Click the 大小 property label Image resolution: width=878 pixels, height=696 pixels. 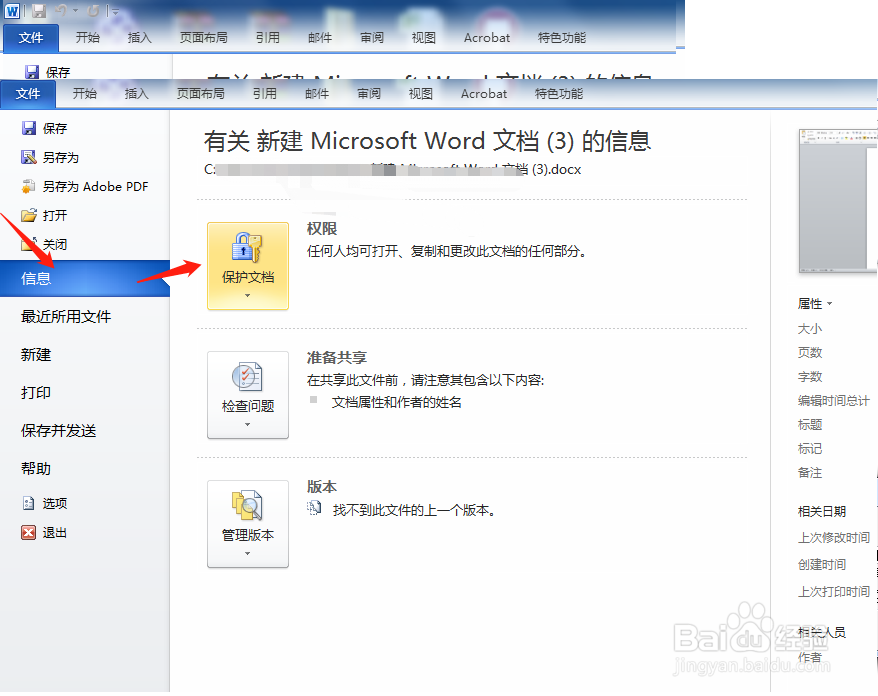coord(810,329)
